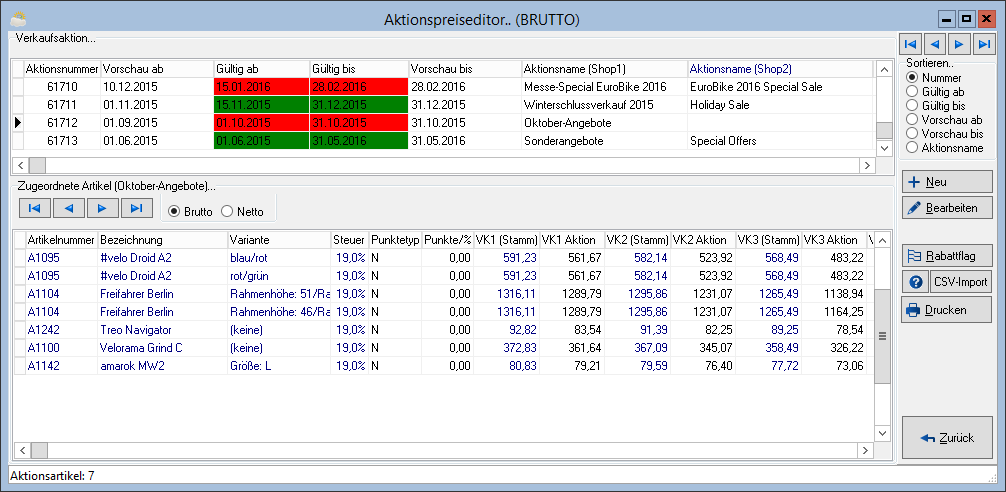The height and width of the screenshot is (492, 1006).
Task: Go to next sales action record
Action: (x=959, y=44)
